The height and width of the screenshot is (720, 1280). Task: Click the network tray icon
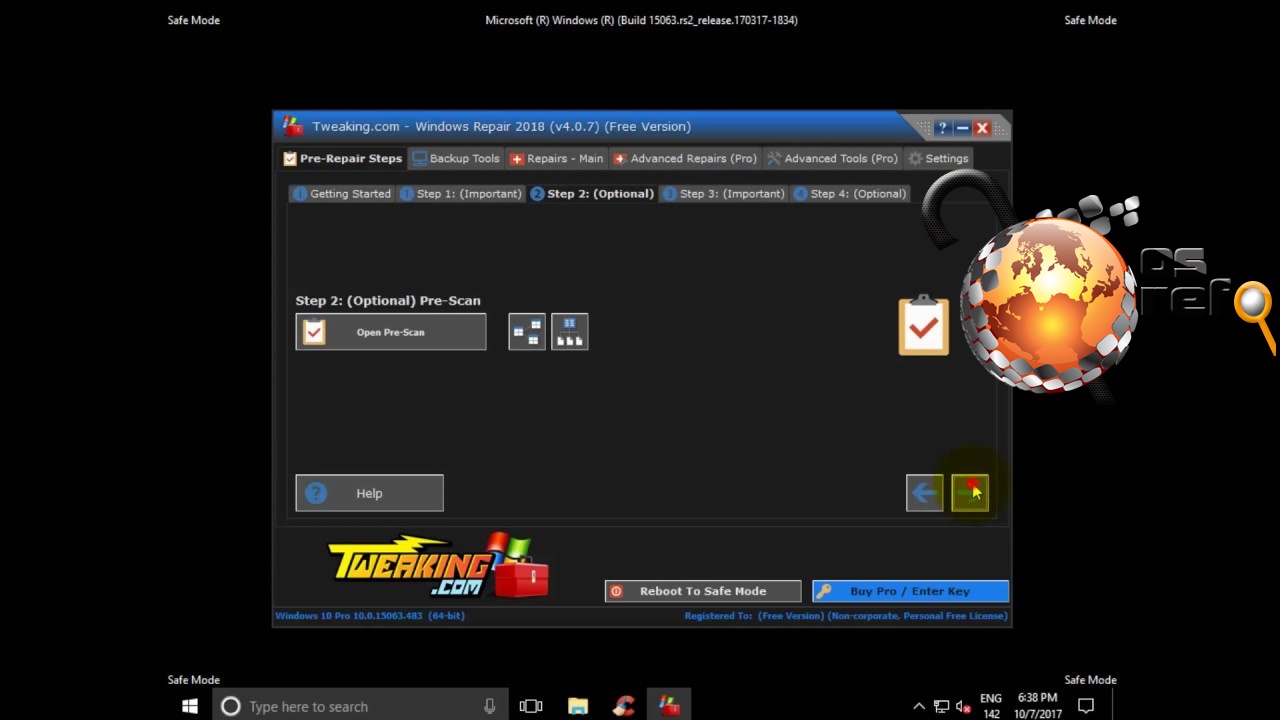[x=941, y=706]
